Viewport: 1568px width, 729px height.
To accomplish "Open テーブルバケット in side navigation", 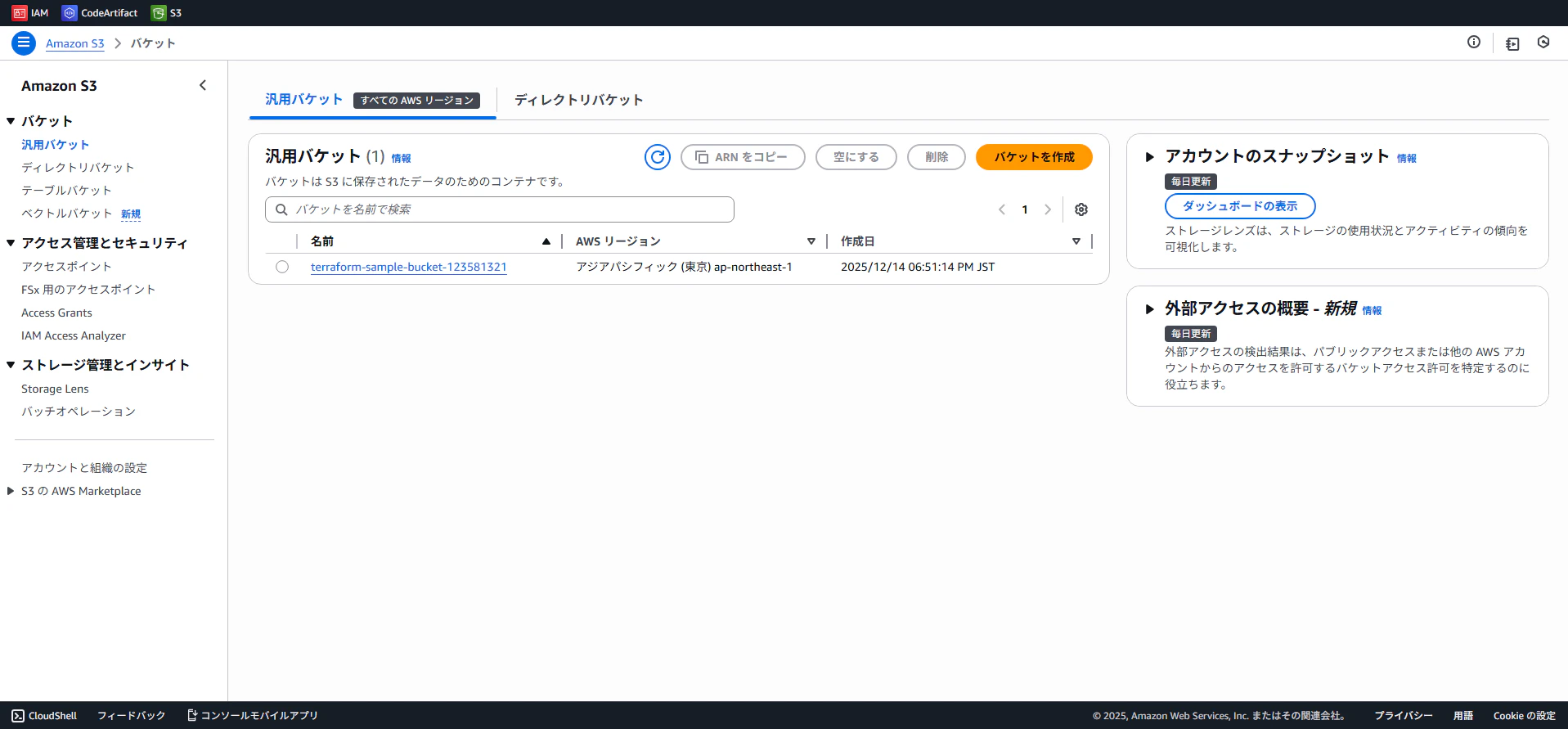I will (x=66, y=191).
